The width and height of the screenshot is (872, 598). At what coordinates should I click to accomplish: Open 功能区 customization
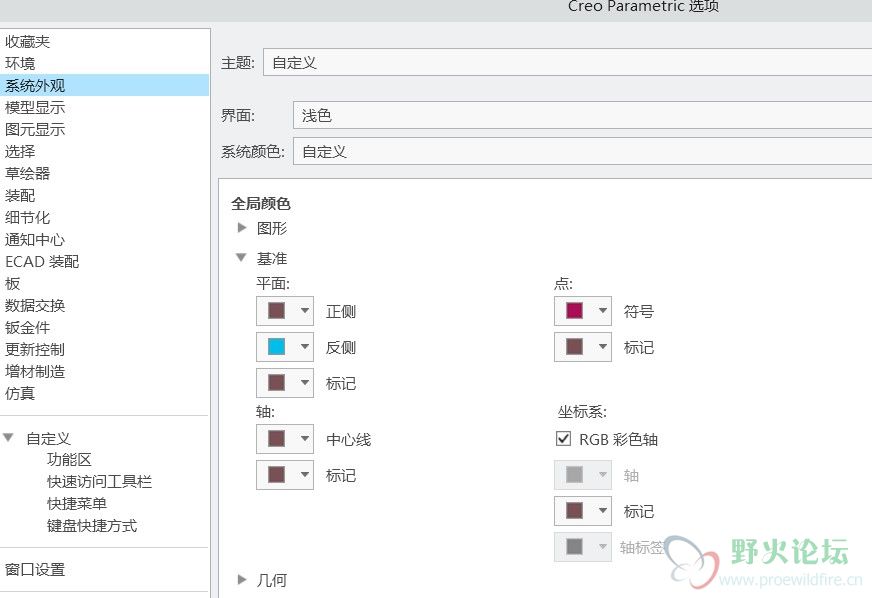coord(70,459)
